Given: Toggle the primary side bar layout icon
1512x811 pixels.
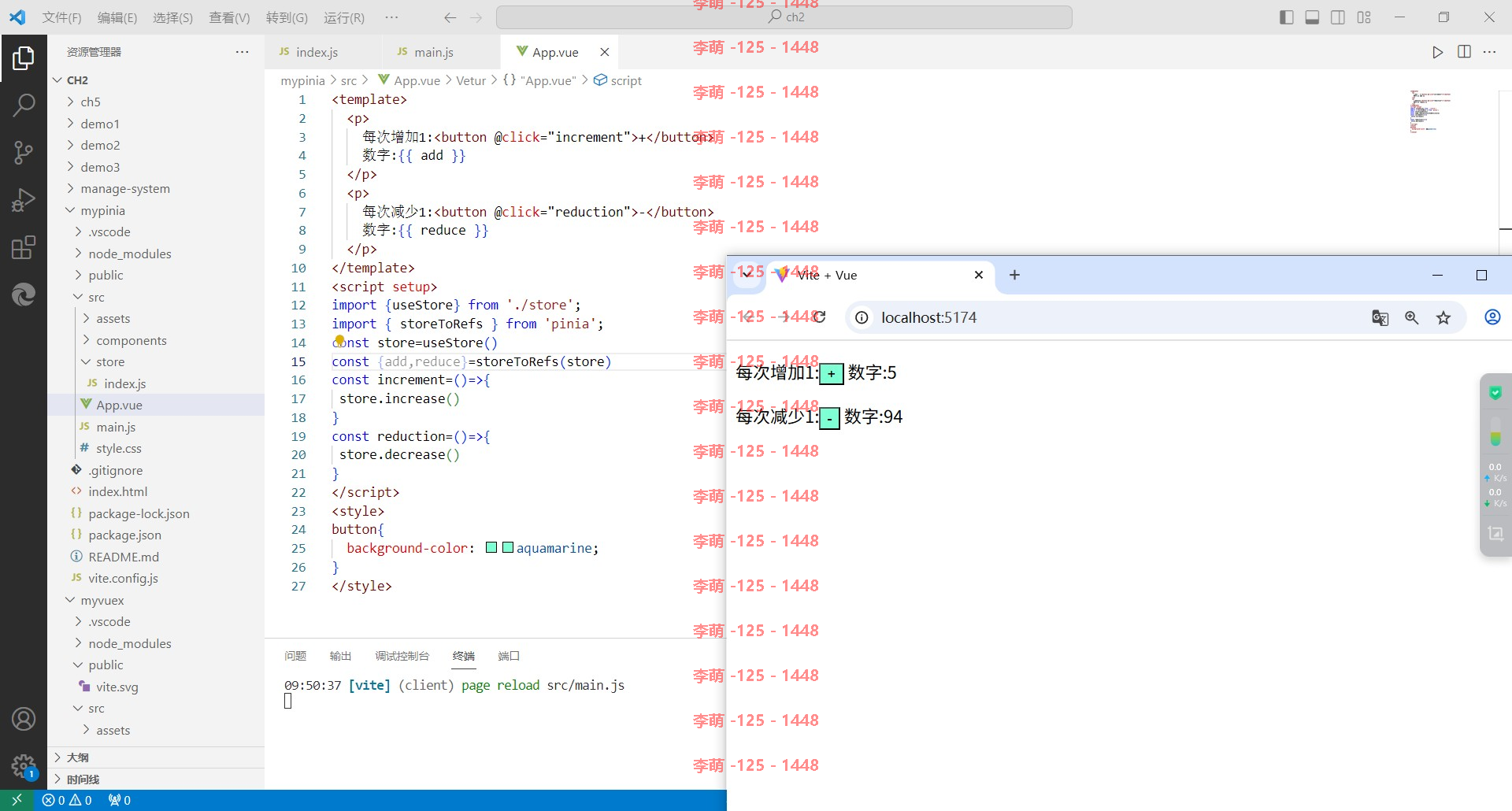Looking at the screenshot, I should click(1287, 17).
